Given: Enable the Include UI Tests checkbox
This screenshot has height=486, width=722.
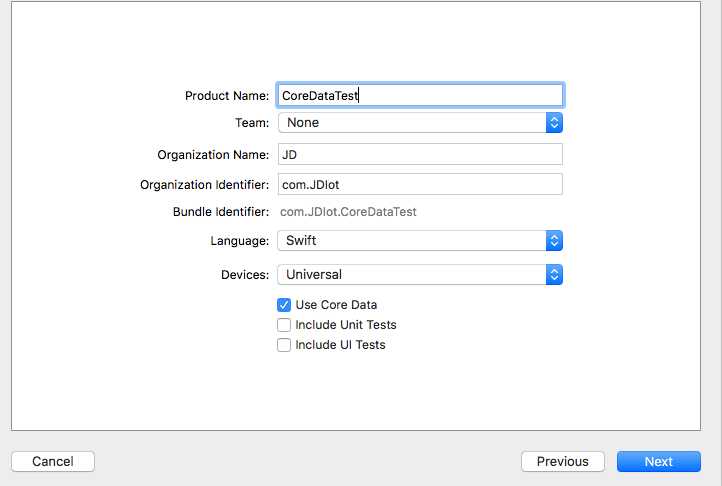Looking at the screenshot, I should point(284,345).
